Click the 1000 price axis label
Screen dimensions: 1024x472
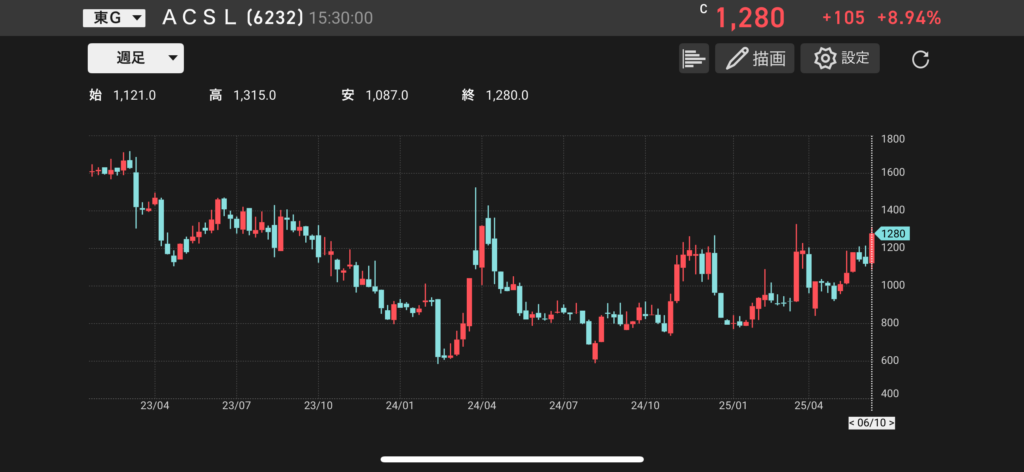(892, 285)
